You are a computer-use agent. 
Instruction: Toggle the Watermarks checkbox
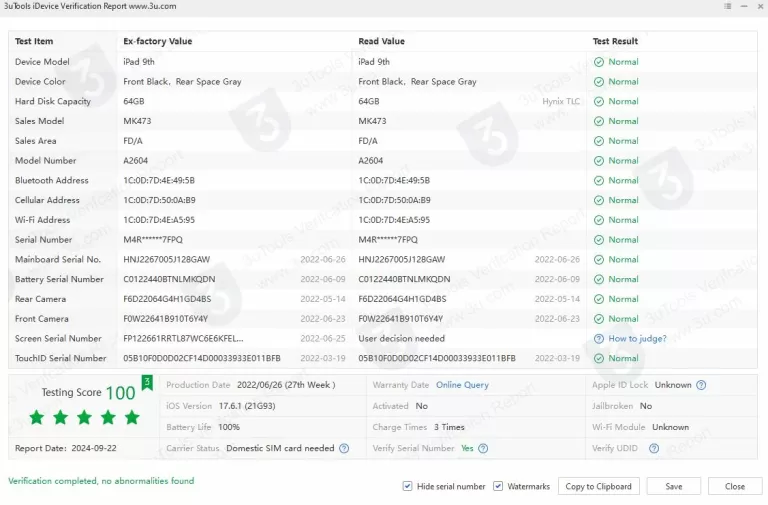point(498,486)
